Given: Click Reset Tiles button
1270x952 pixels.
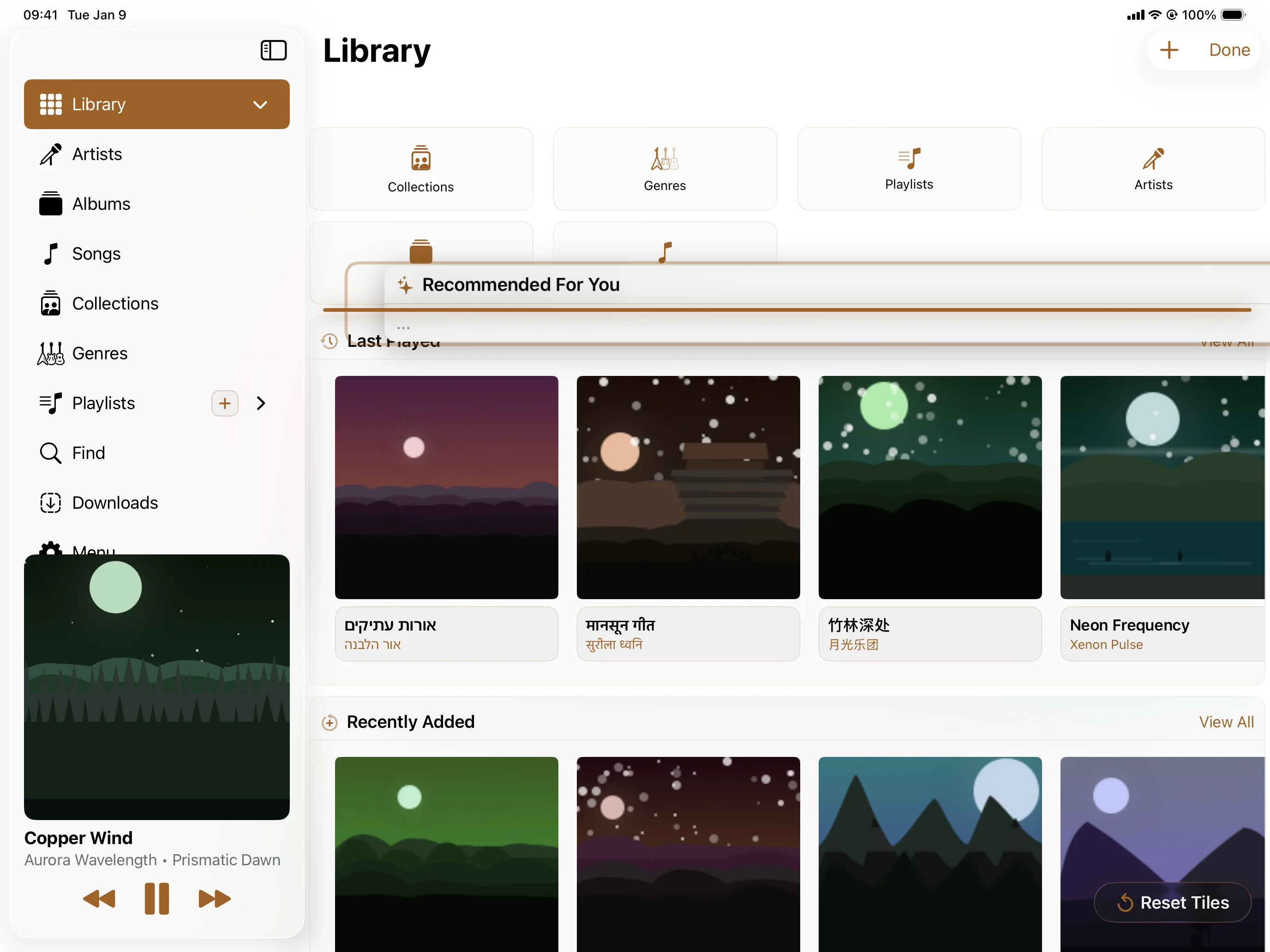Looking at the screenshot, I should (1172, 903).
